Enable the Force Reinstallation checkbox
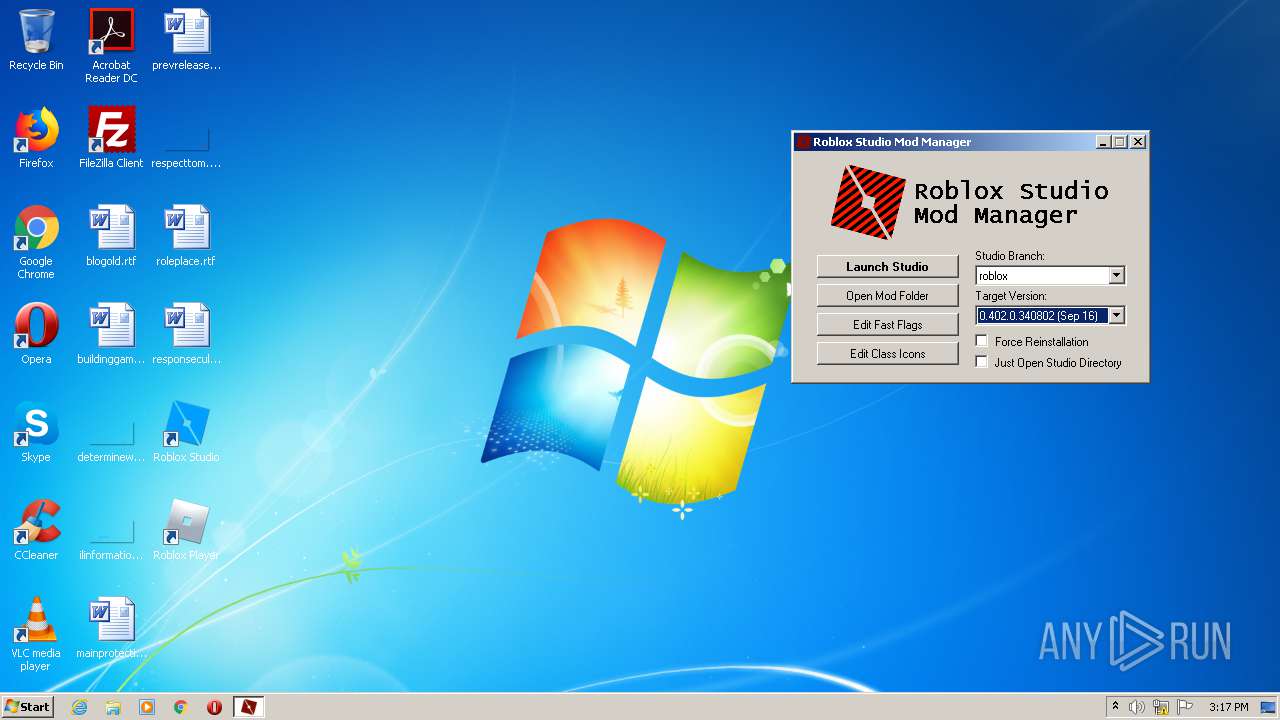The image size is (1280, 720). tap(982, 342)
